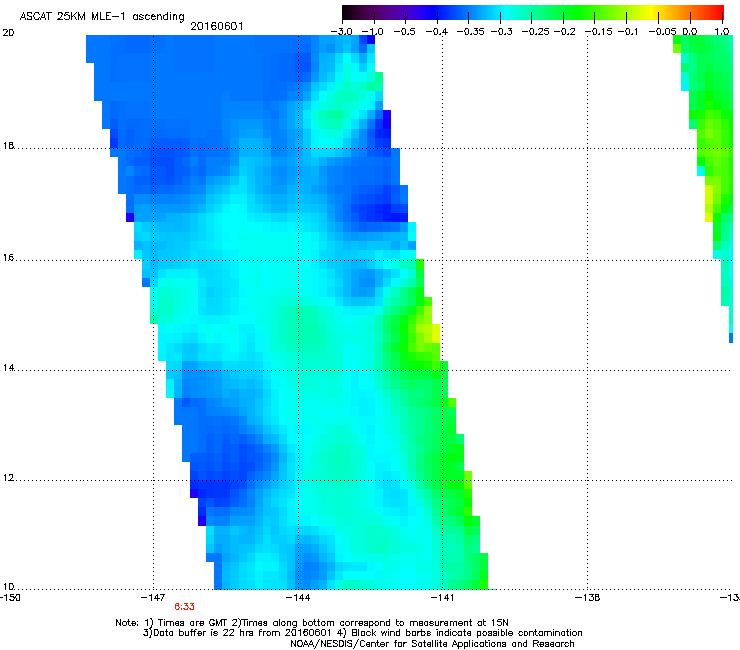Click the color bar label -0.15
740x650 pixels.
pyautogui.click(x=598, y=32)
